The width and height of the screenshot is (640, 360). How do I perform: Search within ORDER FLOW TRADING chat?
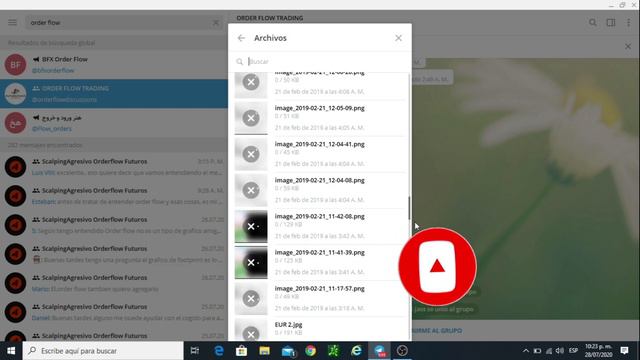tap(593, 22)
